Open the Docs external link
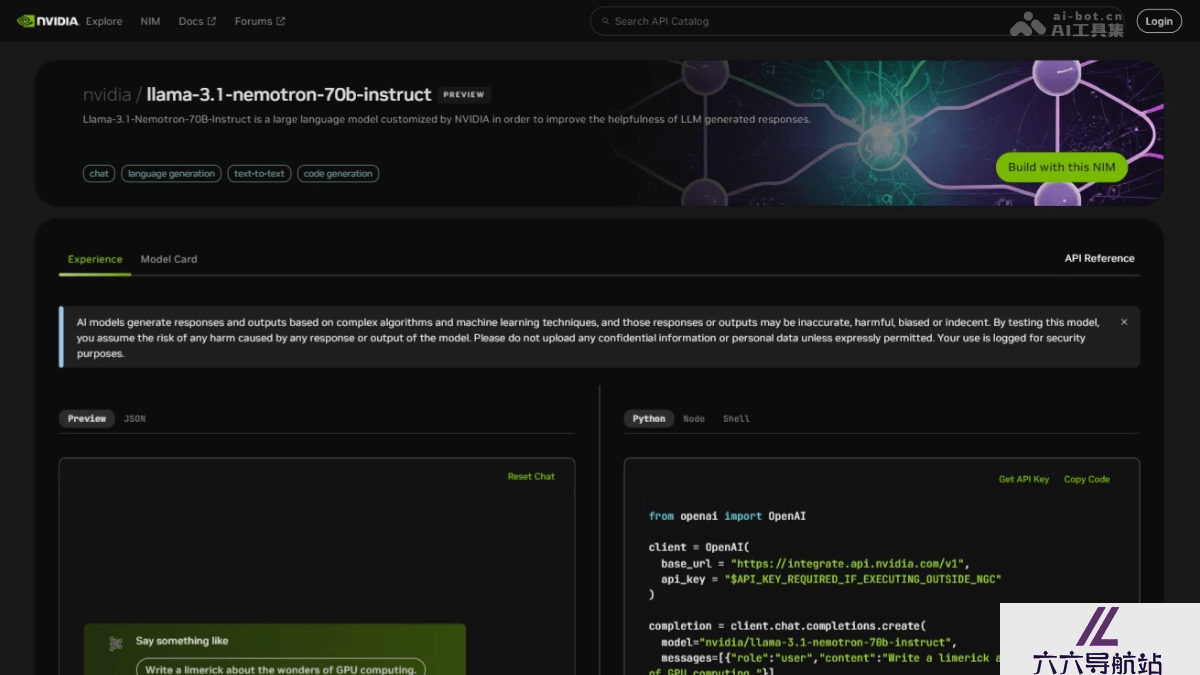 pyautogui.click(x=197, y=21)
